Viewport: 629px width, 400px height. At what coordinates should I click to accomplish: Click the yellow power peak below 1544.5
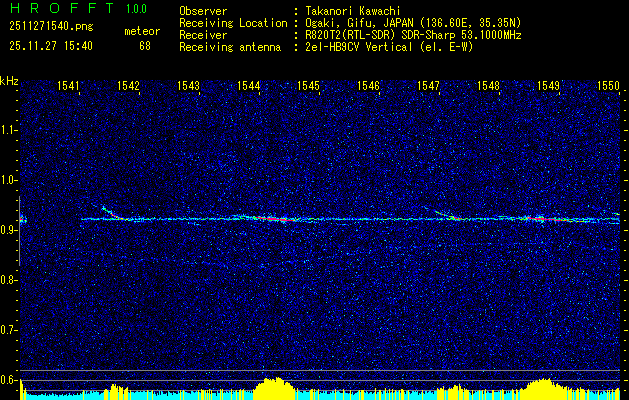pyautogui.click(x=273, y=388)
